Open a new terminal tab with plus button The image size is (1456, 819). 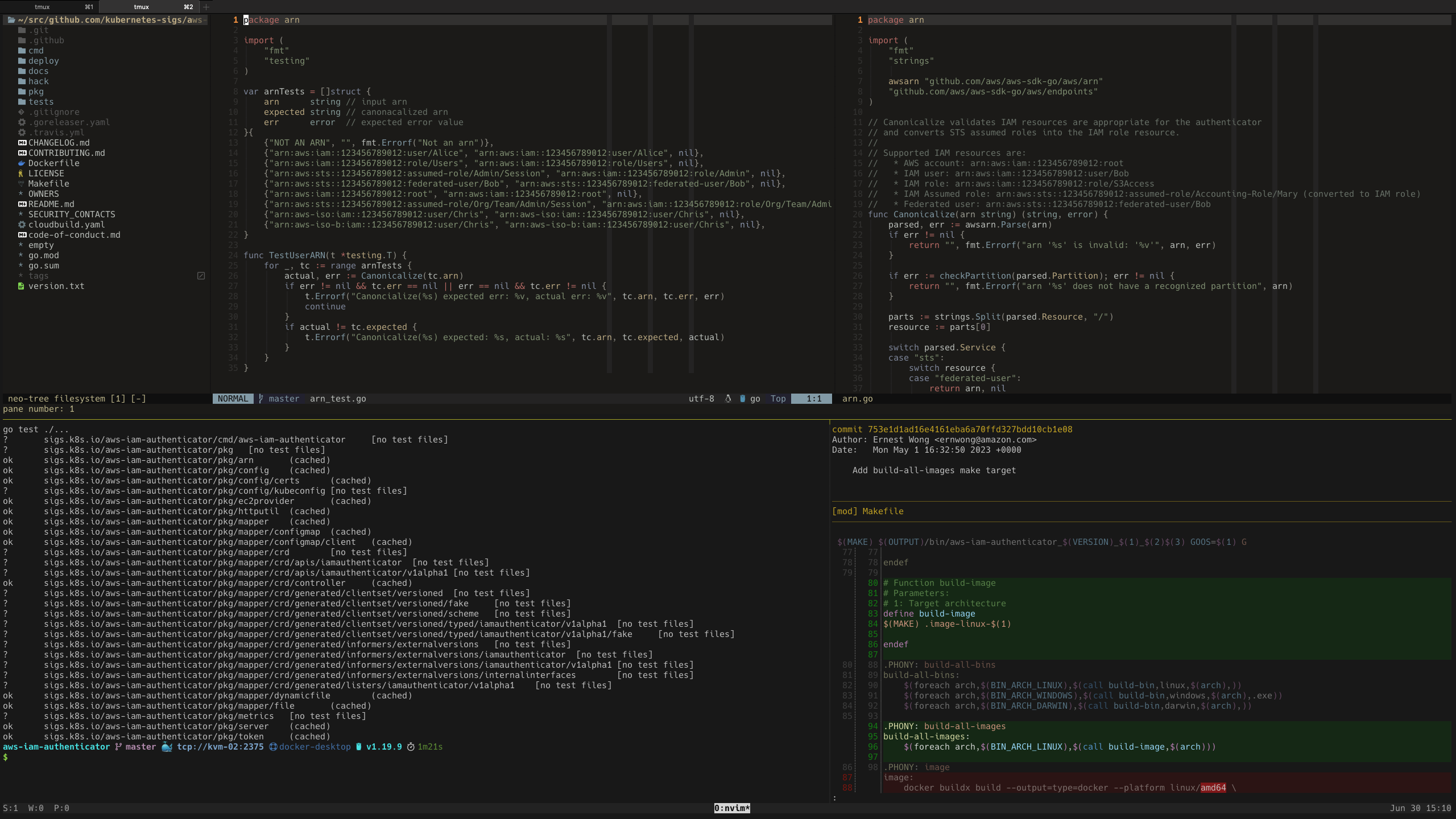[206, 7]
